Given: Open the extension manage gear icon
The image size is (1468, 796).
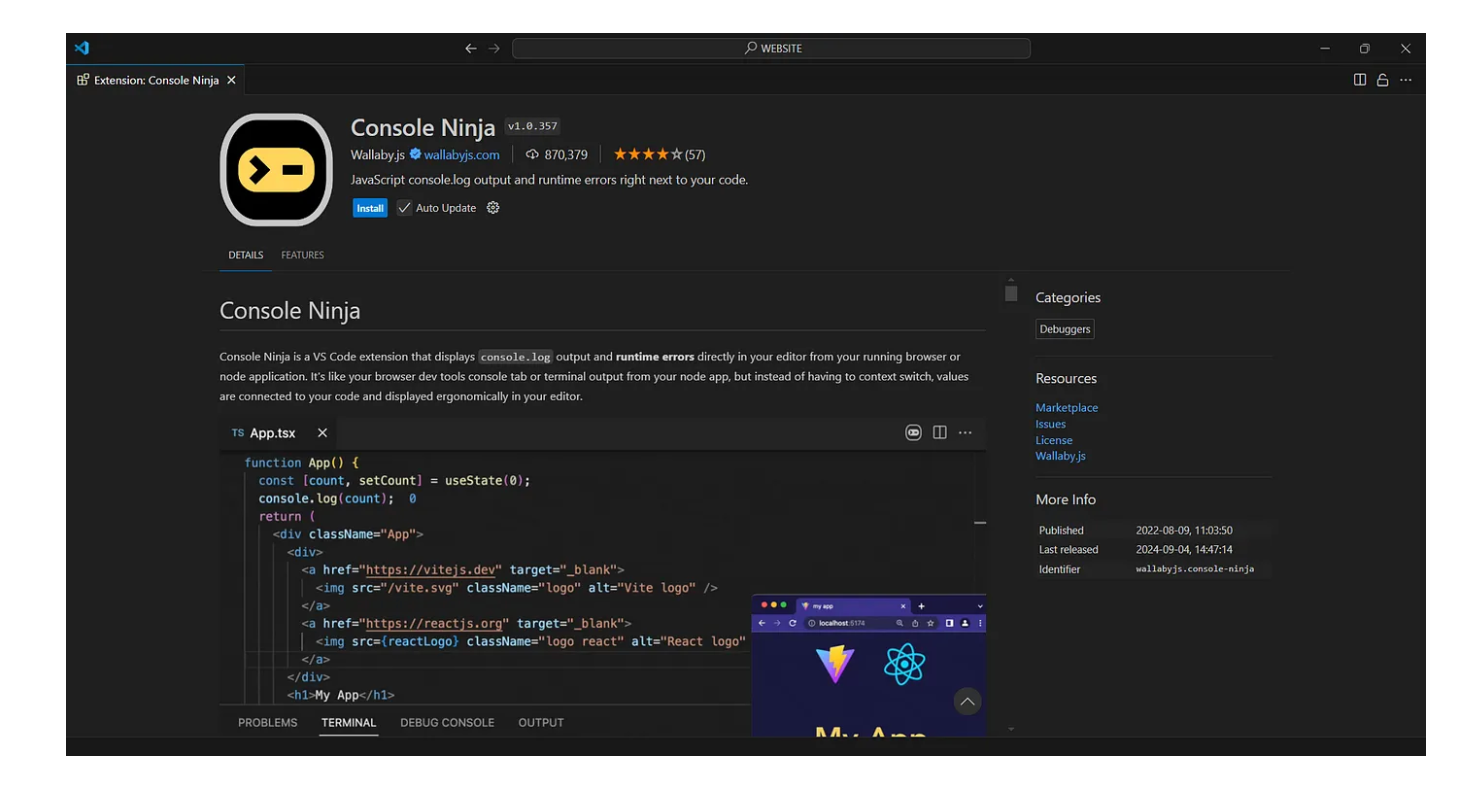Looking at the screenshot, I should (493, 208).
